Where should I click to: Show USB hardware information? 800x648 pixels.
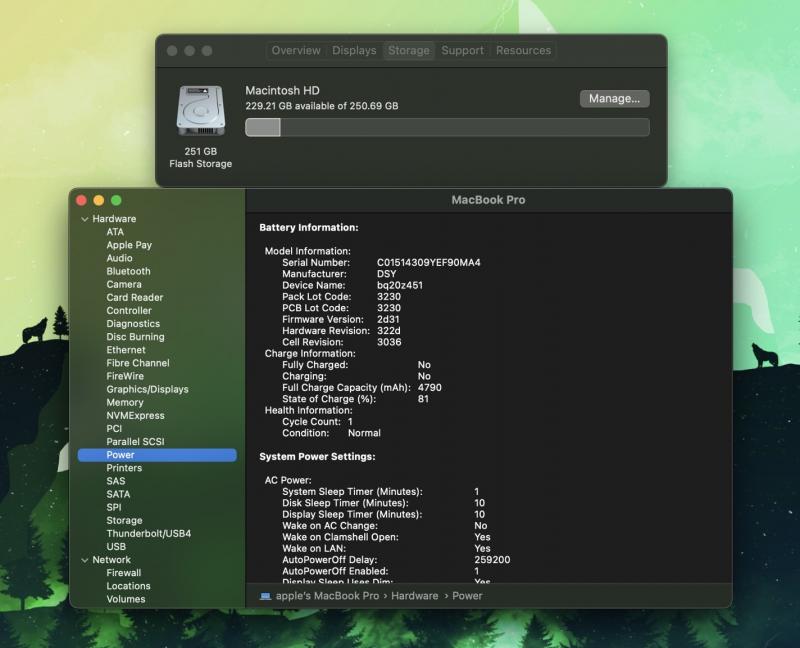116,546
